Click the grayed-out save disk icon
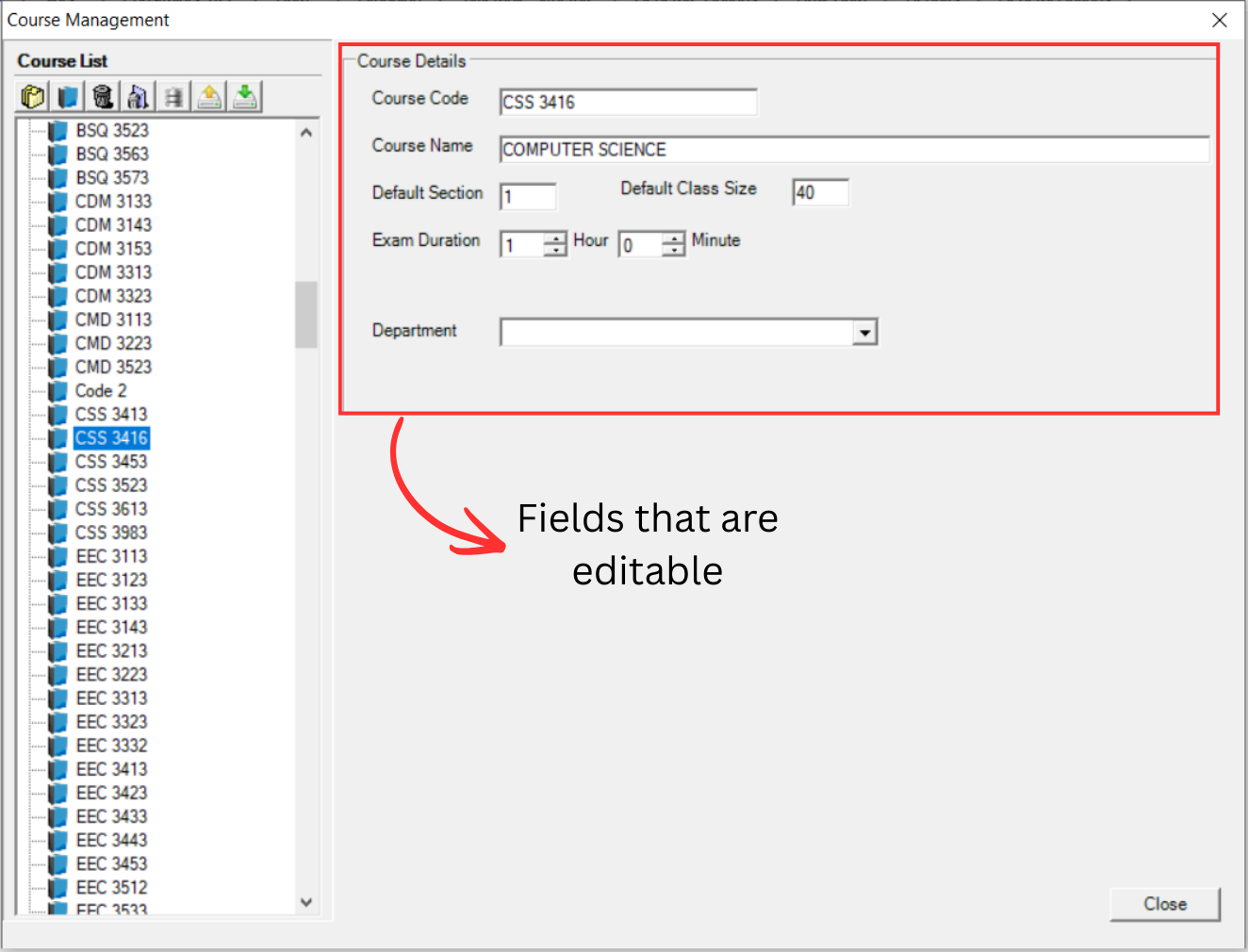Viewport: 1249px width, 952px height. pyautogui.click(x=173, y=97)
